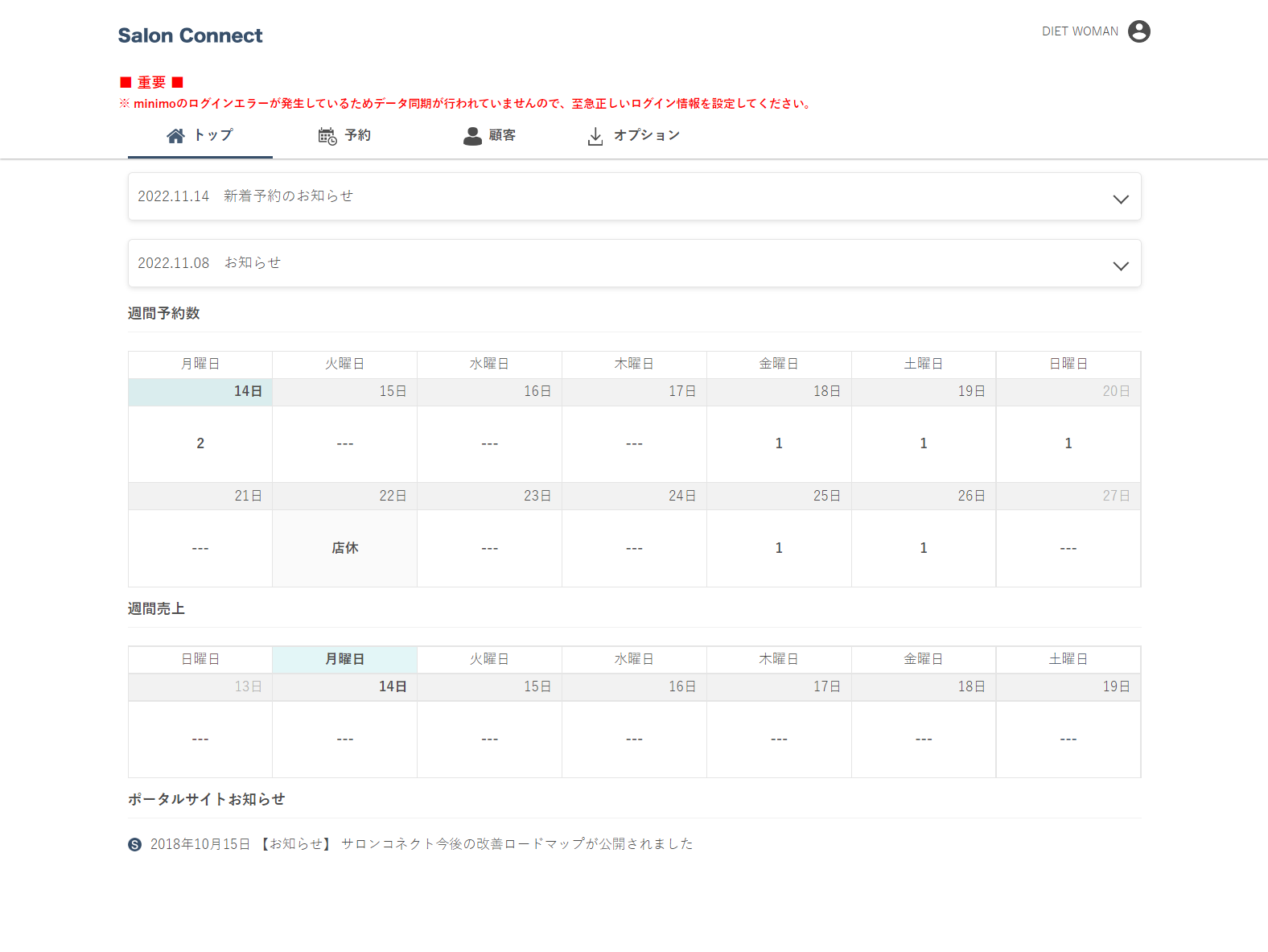Click Friday 18th reservation count
The width and height of the screenshot is (1268, 952).
click(778, 443)
